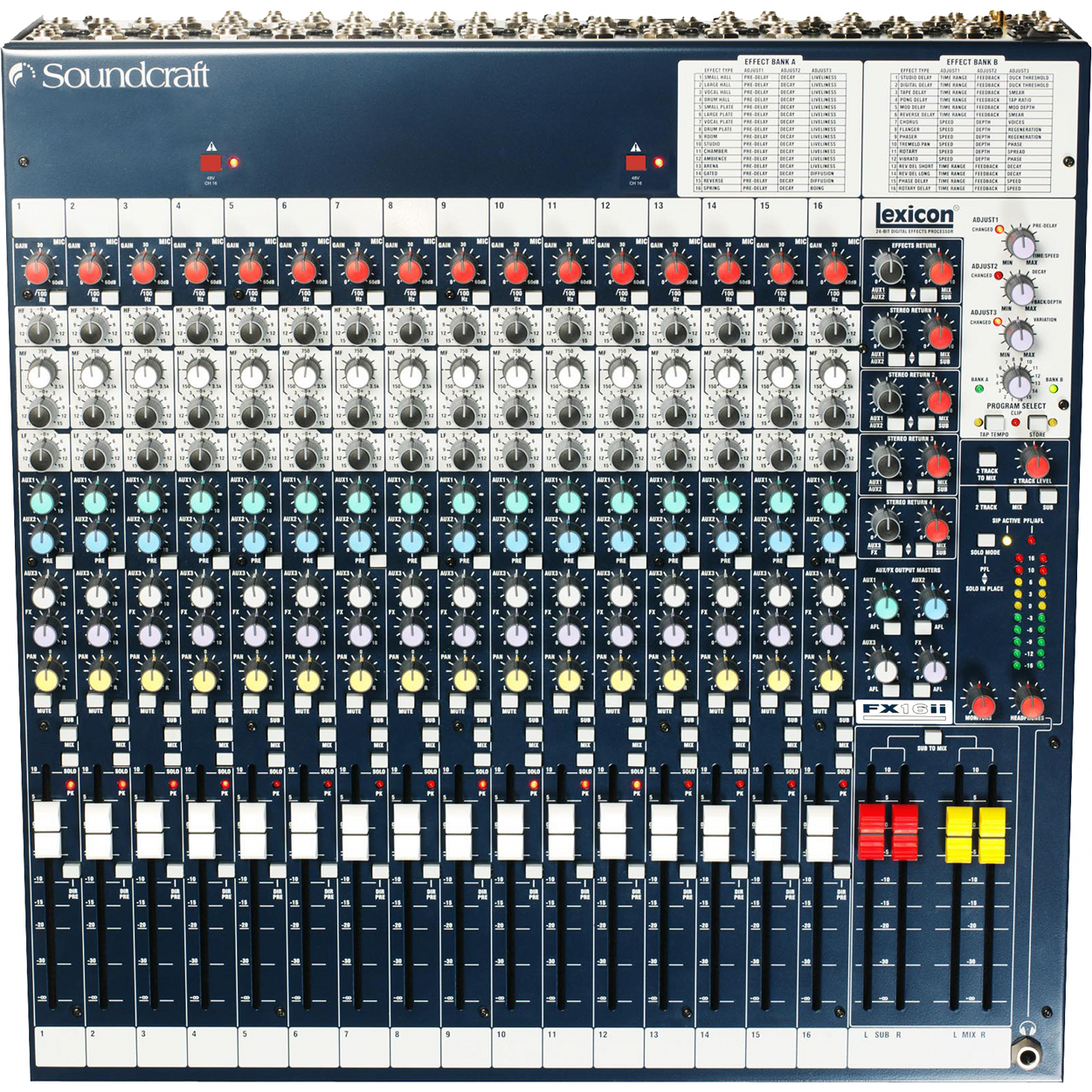1092x1092 pixels.
Task: Click the green BANK A indicator LED
Action: [979, 389]
